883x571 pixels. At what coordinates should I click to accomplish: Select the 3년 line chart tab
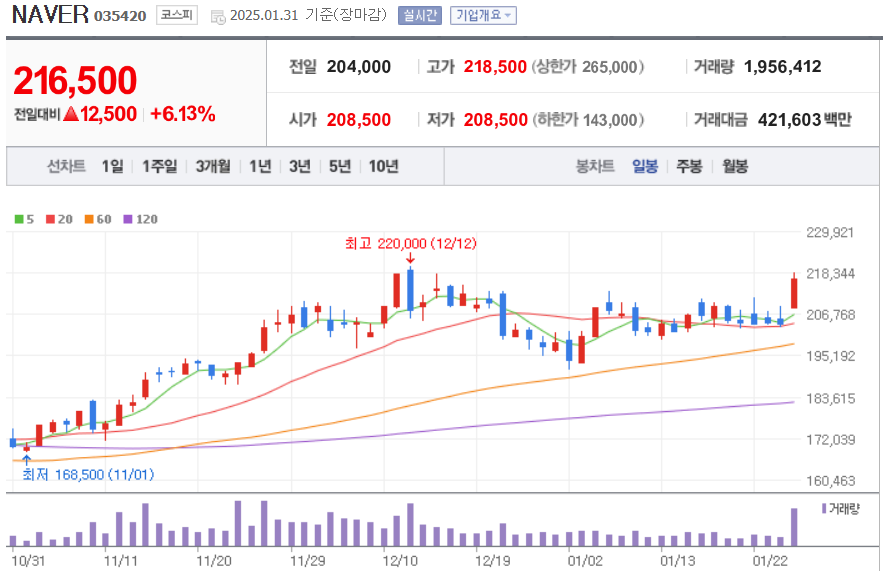(300, 166)
